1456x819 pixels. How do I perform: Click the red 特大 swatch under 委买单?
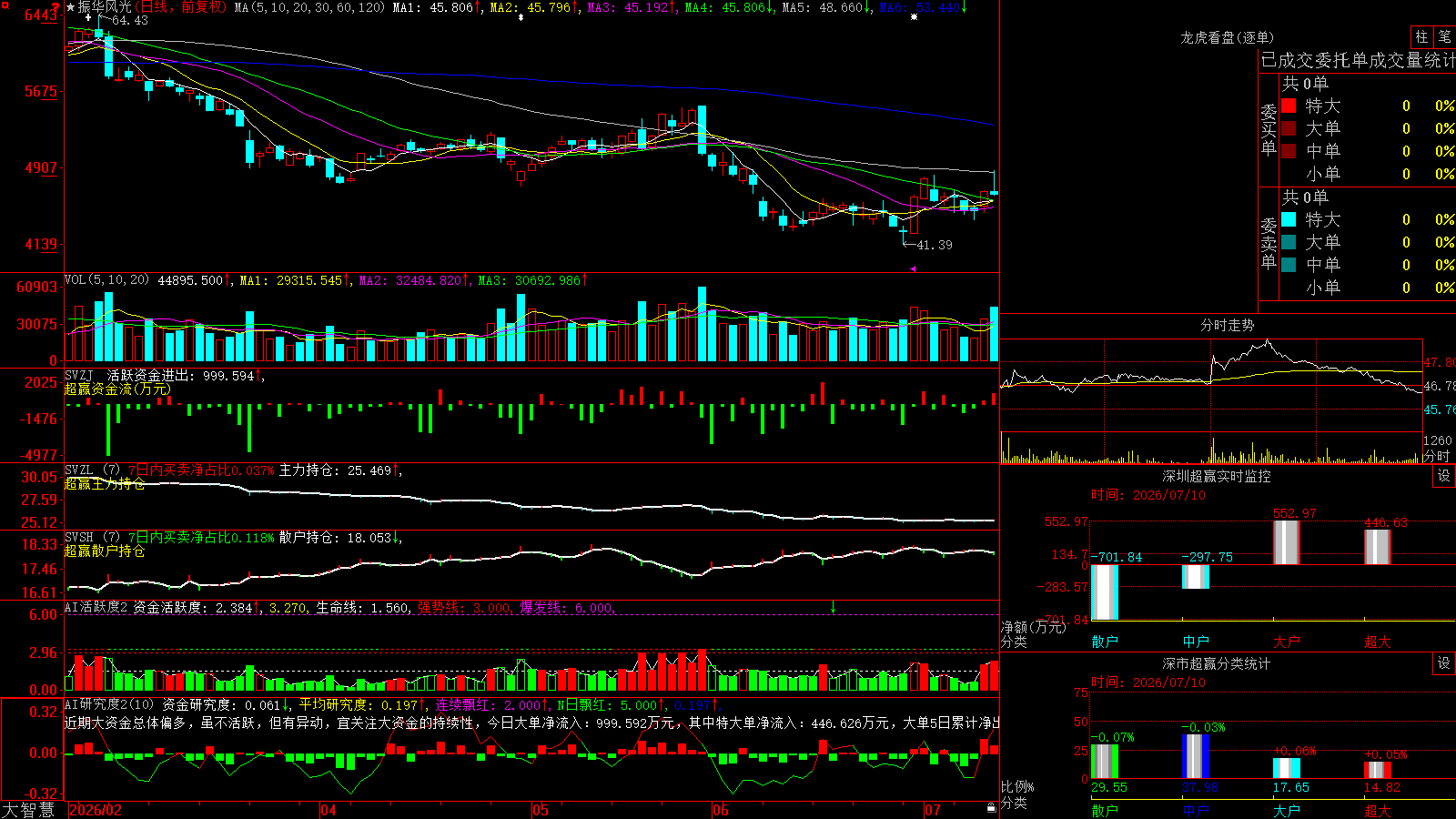(1289, 106)
